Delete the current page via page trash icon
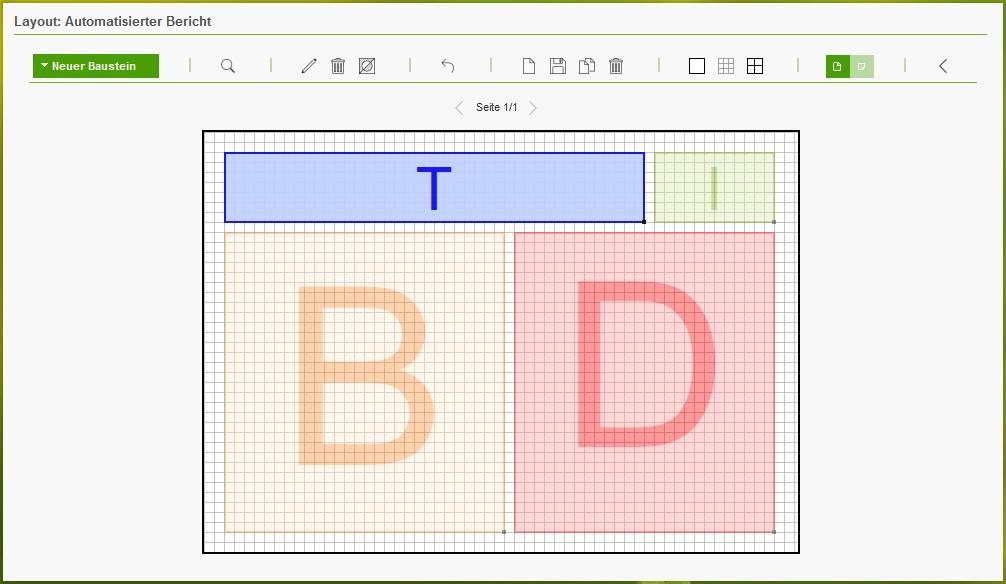 coord(616,65)
